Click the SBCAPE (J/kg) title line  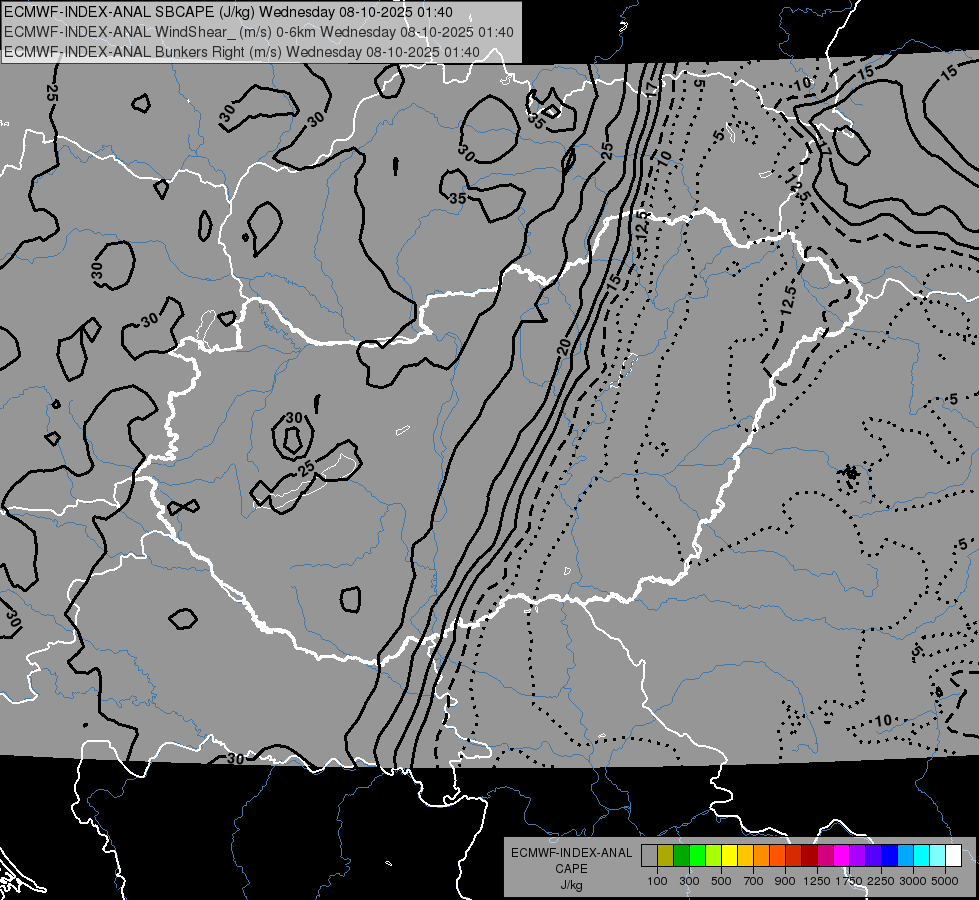tap(229, 12)
